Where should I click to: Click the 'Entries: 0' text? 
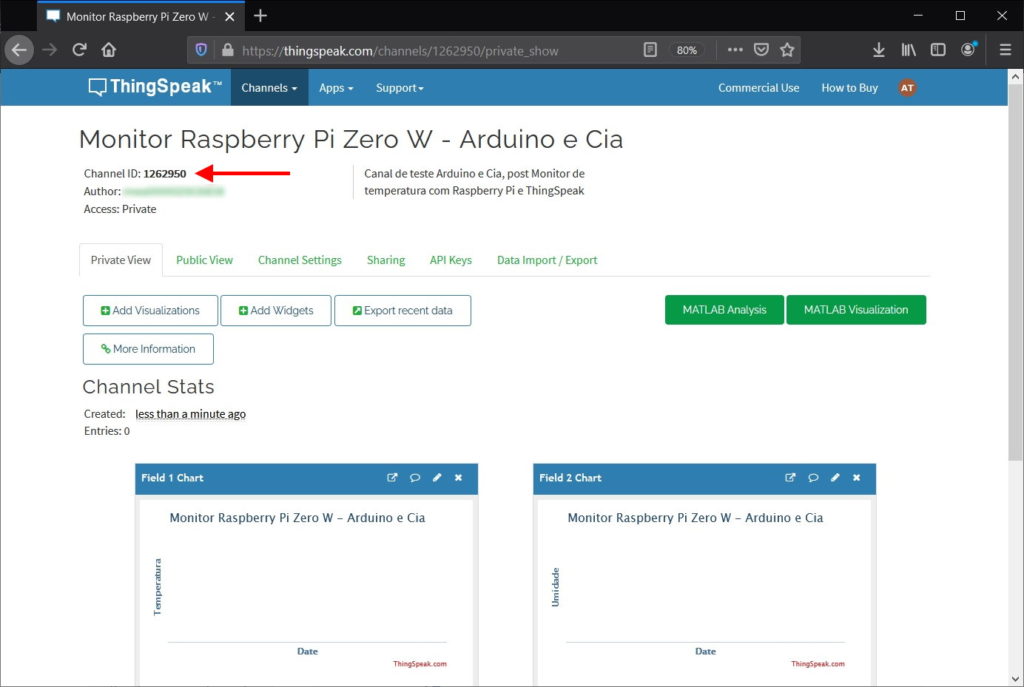(106, 431)
